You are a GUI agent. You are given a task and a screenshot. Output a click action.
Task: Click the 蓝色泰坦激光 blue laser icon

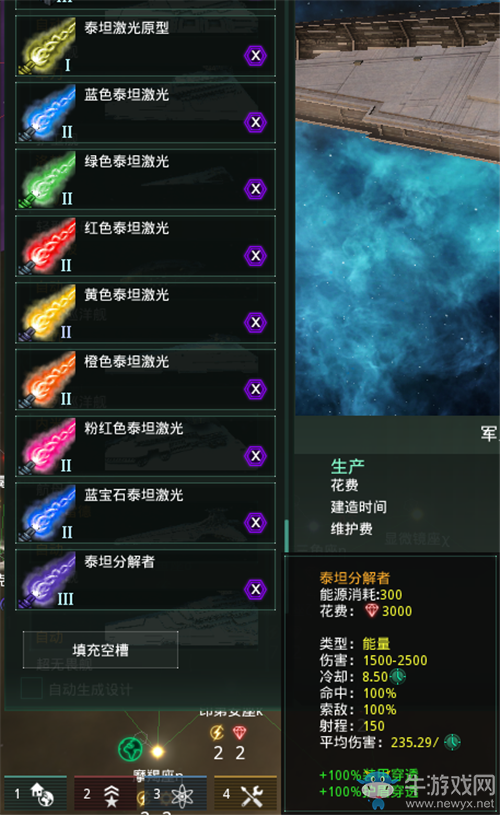(x=47, y=113)
